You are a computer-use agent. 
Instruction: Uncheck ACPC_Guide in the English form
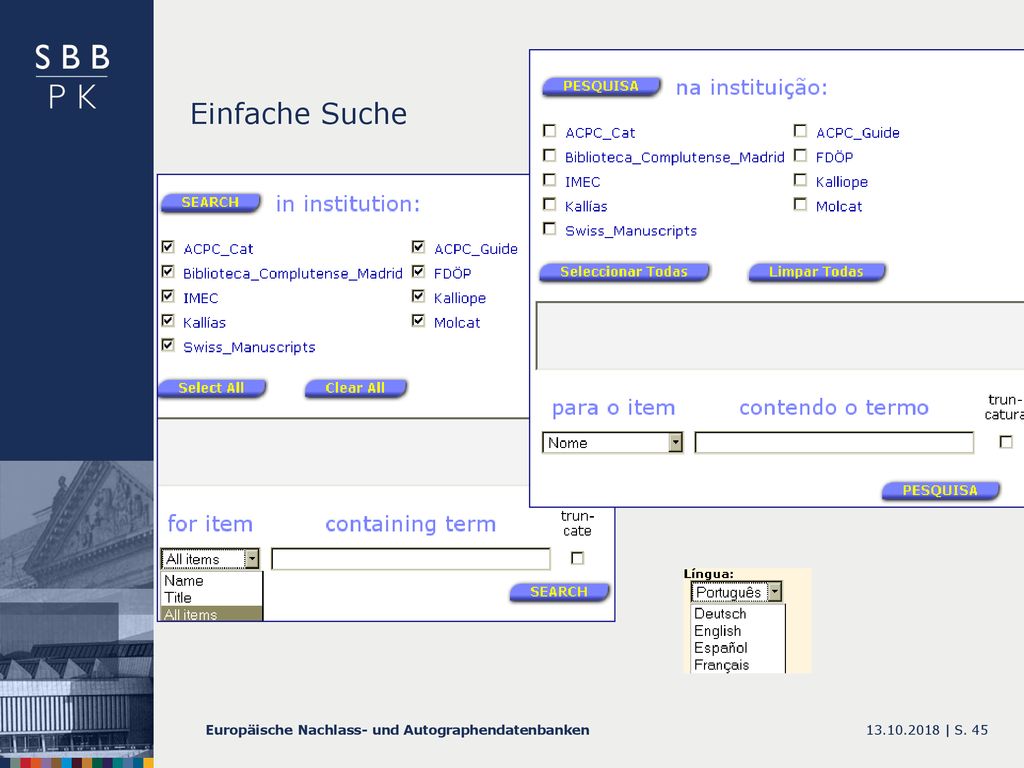(419, 247)
